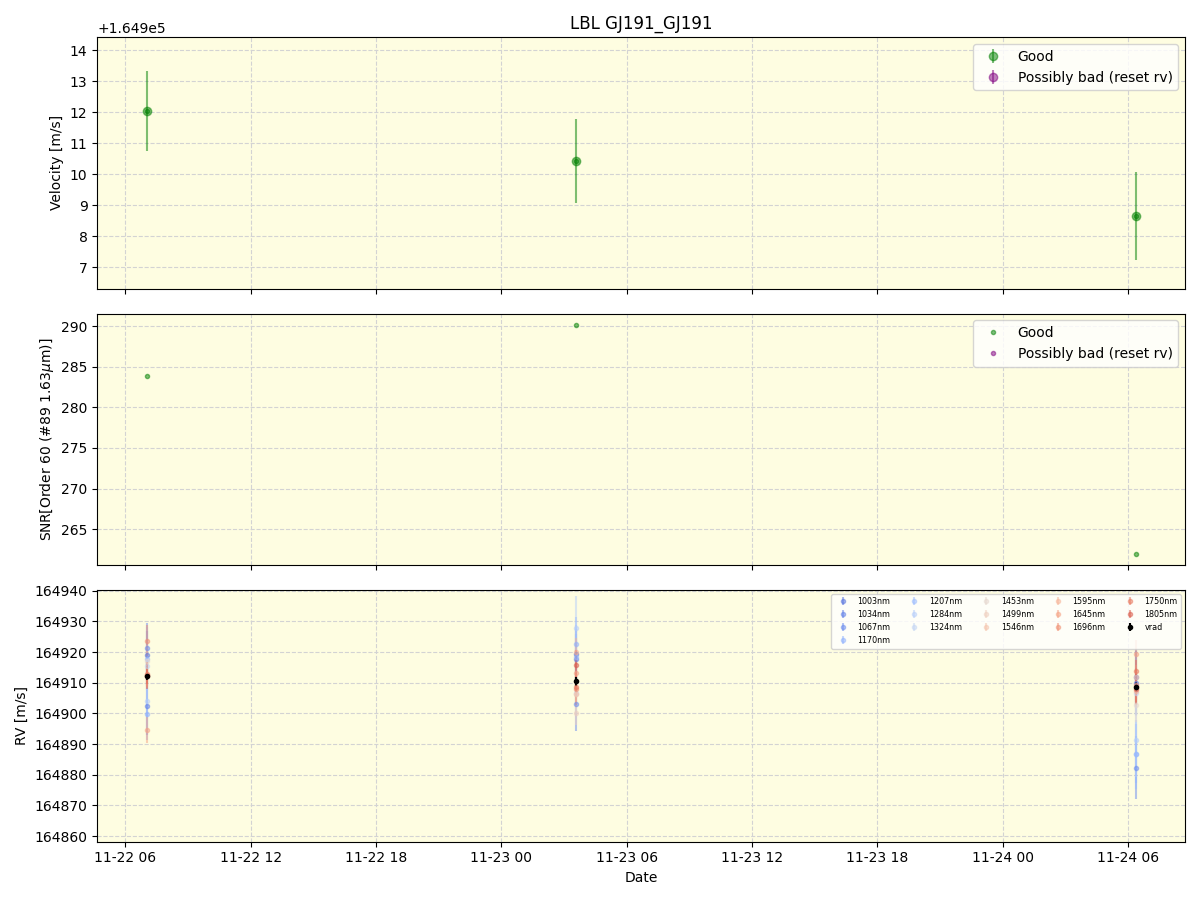Click the 265 tick on the SNR axis

pyautogui.click(x=75, y=530)
